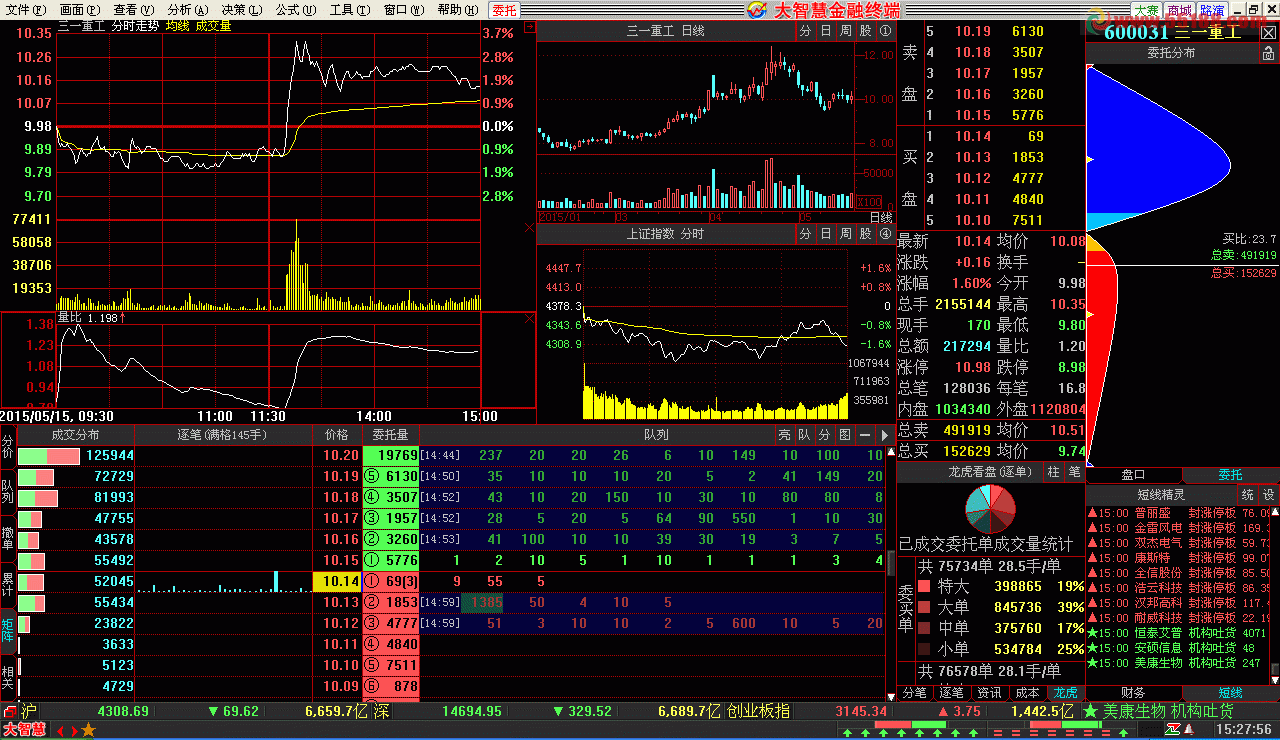Select the 撤单 vertical tab
1280x740 pixels.
[8, 536]
